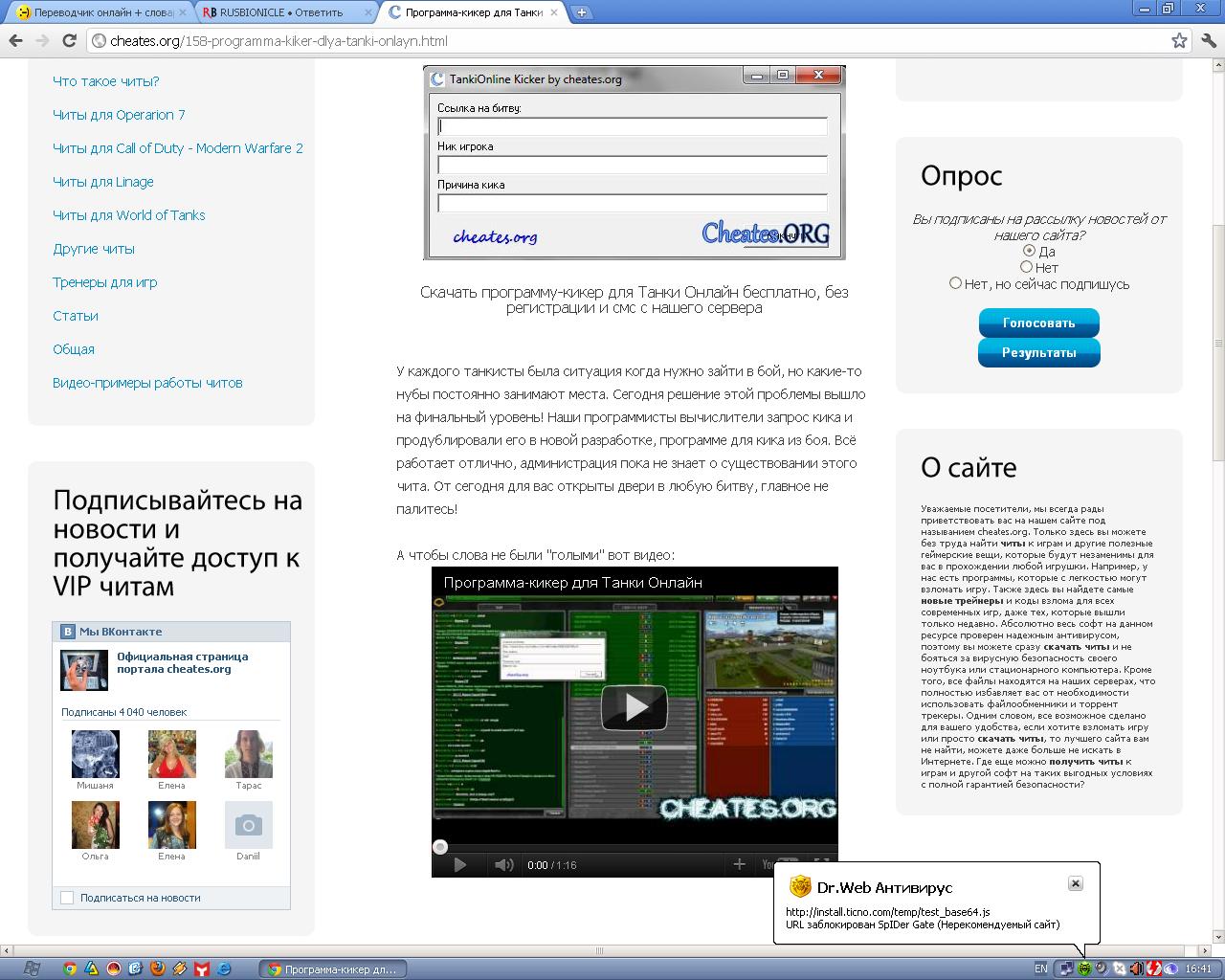Viewport: 1225px width, 980px height.
Task: Open a new tab with the plus button
Action: [x=581, y=12]
